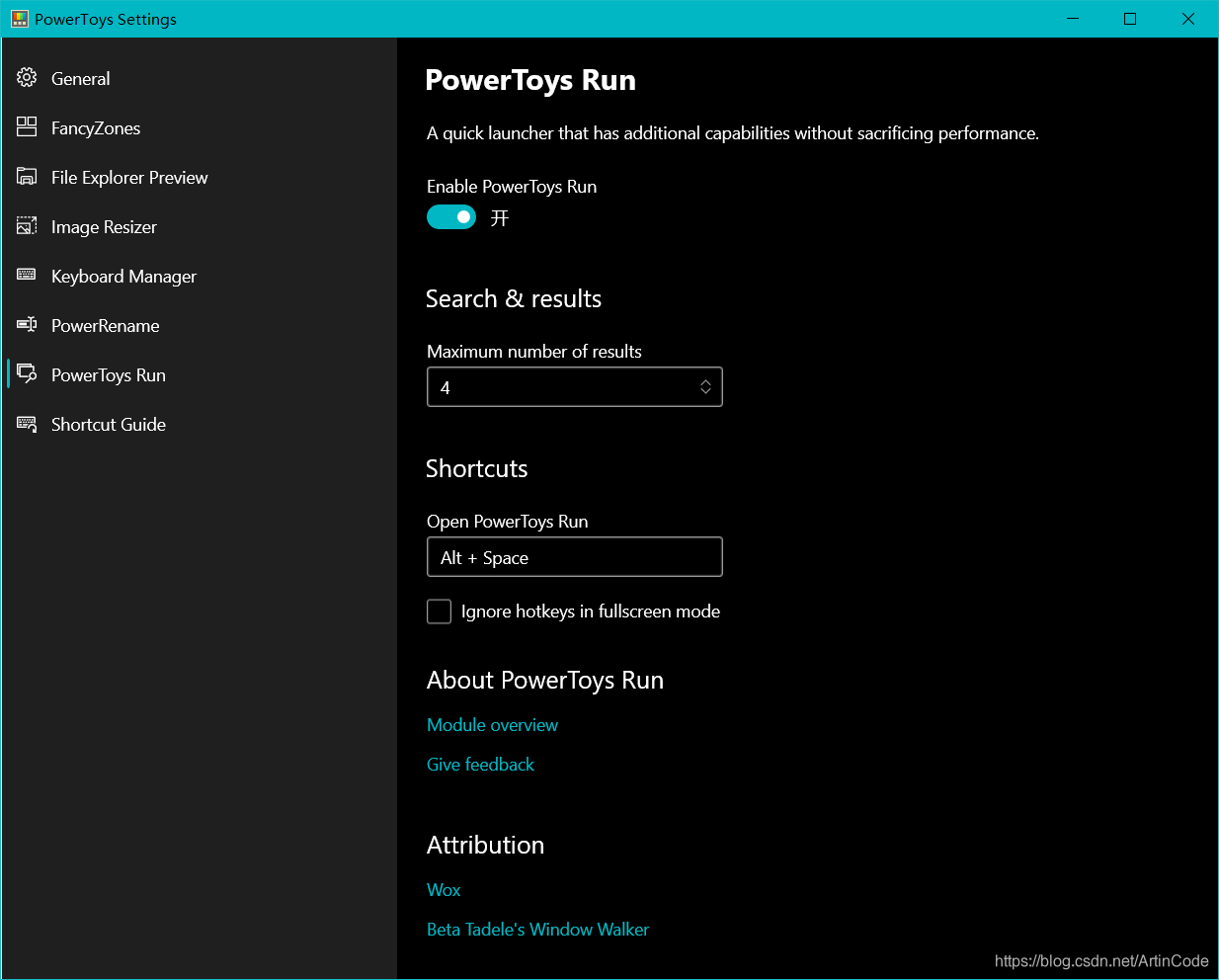The width and height of the screenshot is (1219, 980).
Task: Open Keyboard Manager settings
Action: (199, 276)
